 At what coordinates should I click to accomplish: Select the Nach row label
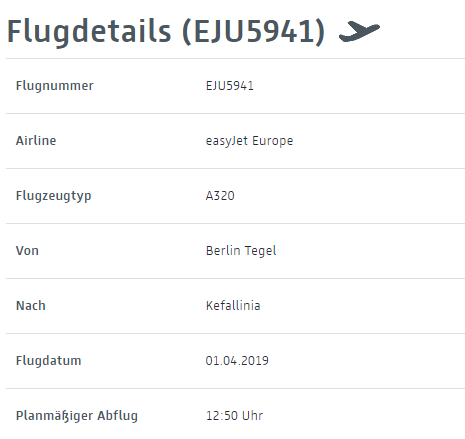[31, 306]
